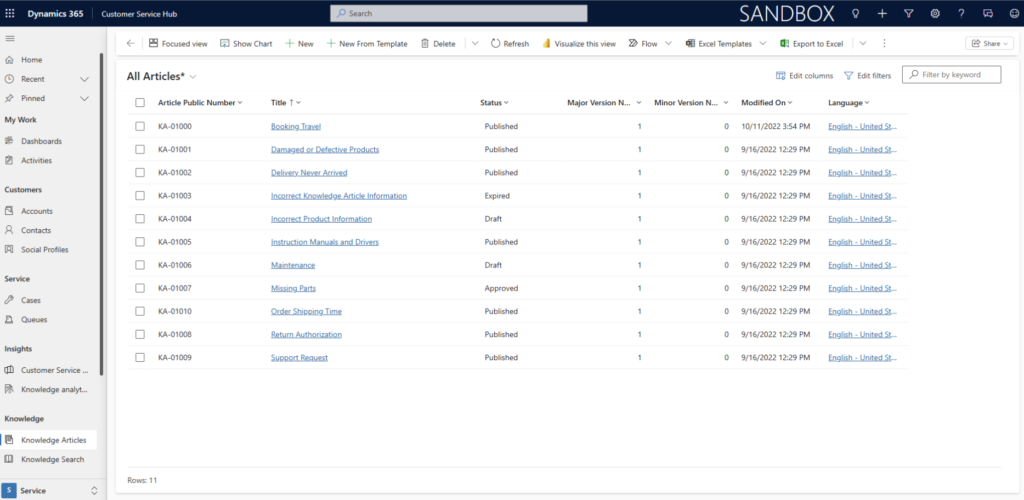This screenshot has width=1024, height=500.
Task: Open the Flow dropdown arrow
Action: click(668, 44)
